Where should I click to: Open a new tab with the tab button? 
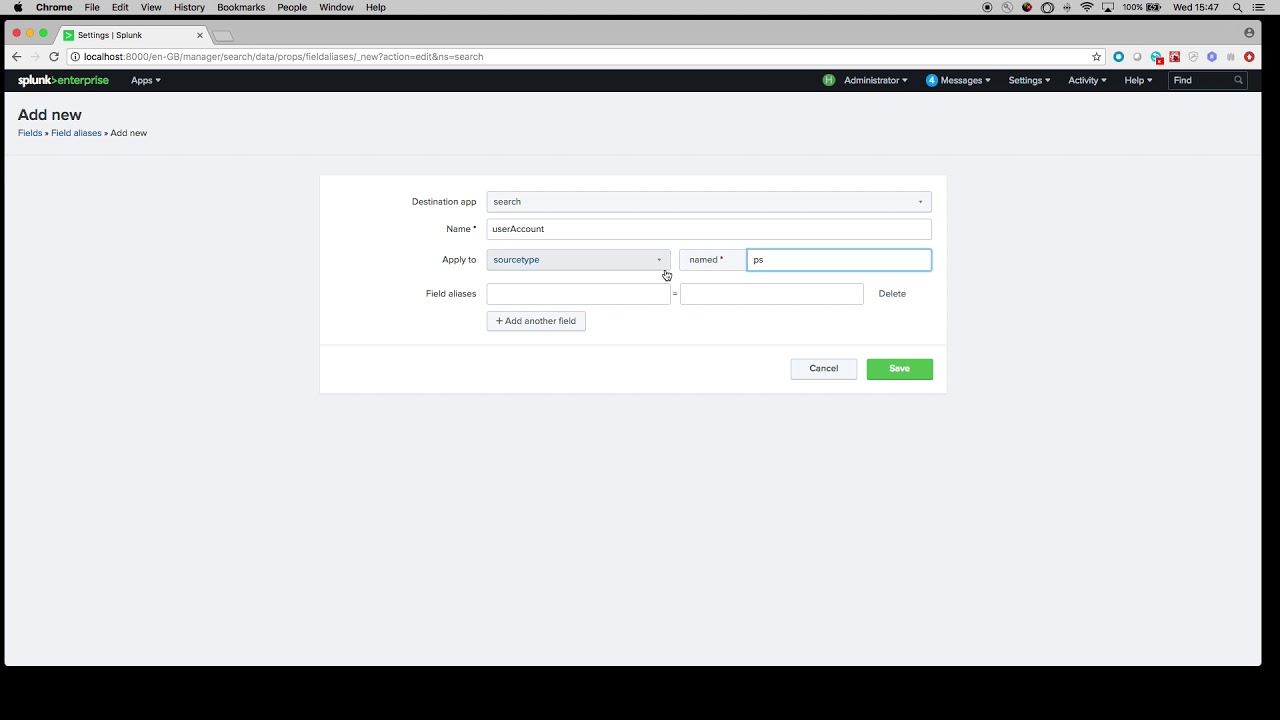click(x=223, y=36)
